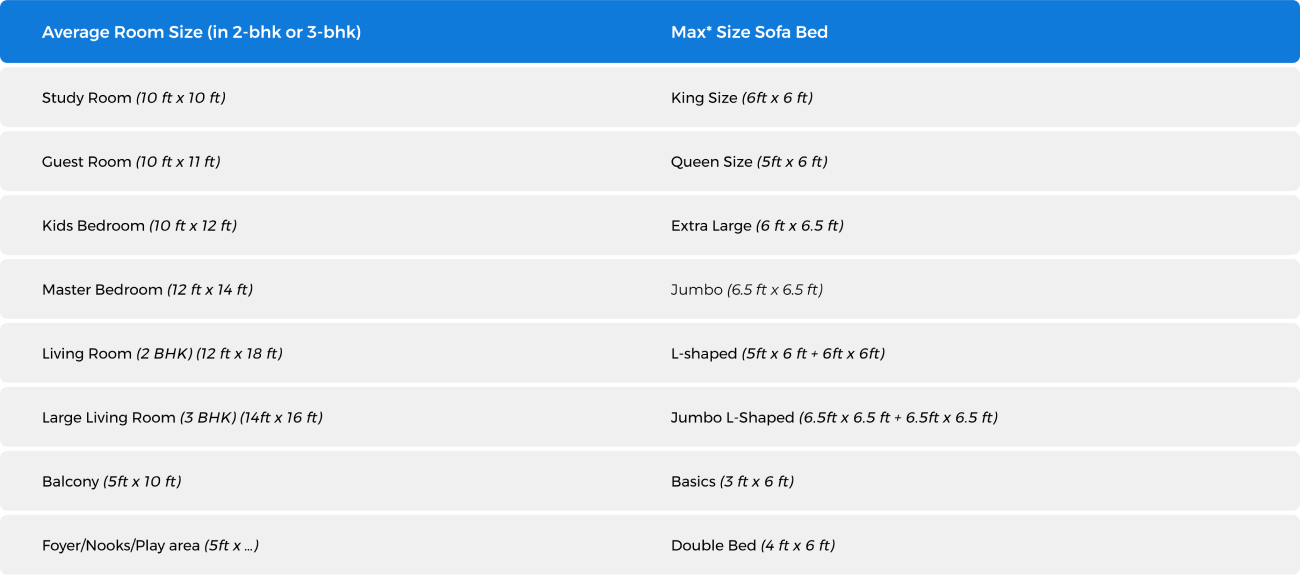The height and width of the screenshot is (575, 1300).
Task: Click the Double Bed sofa bed cell
Action: [x=752, y=546]
